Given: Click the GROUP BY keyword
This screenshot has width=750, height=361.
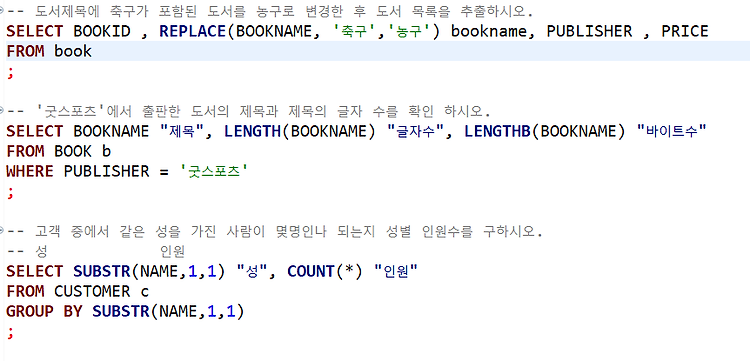Looking at the screenshot, I should pos(44,312).
